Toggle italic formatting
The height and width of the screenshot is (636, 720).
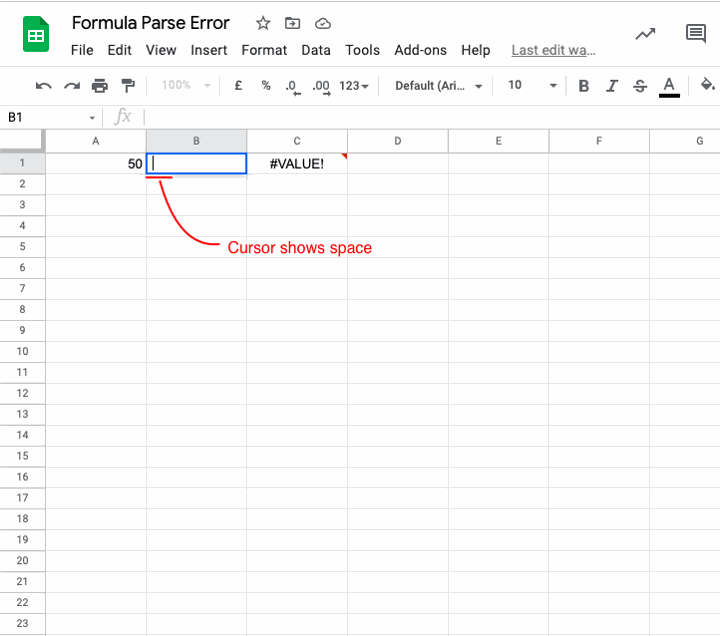point(612,86)
